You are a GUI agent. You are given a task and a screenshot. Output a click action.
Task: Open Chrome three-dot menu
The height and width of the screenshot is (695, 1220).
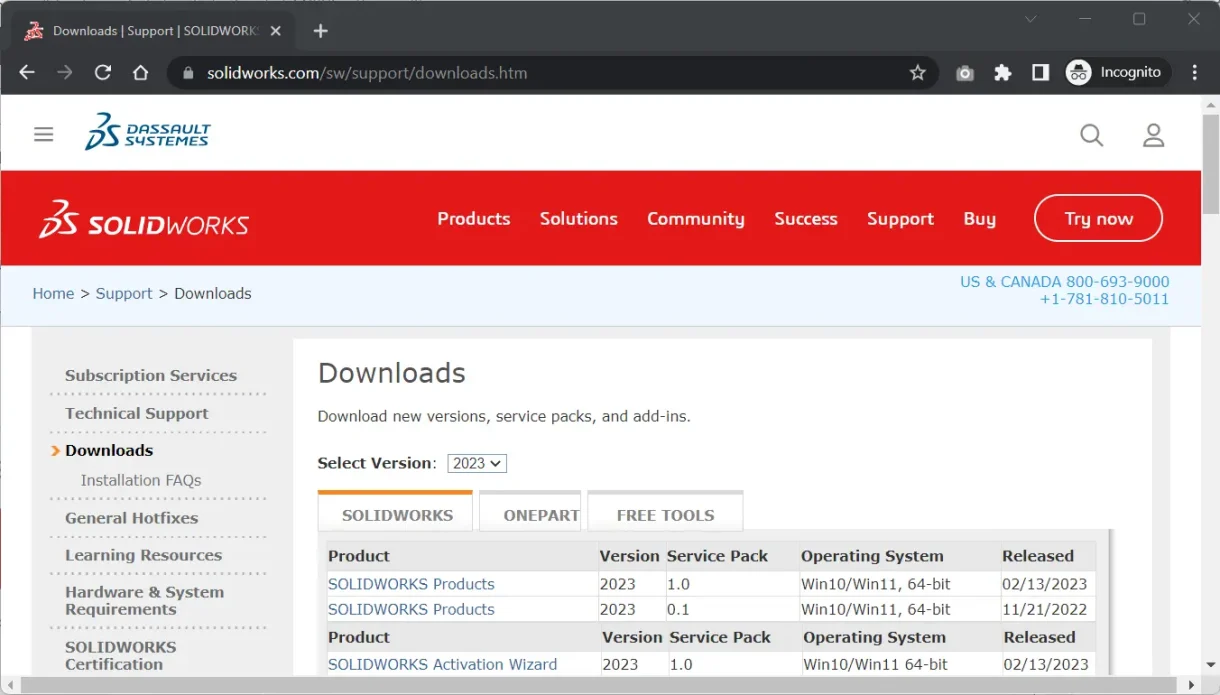[x=1195, y=73]
